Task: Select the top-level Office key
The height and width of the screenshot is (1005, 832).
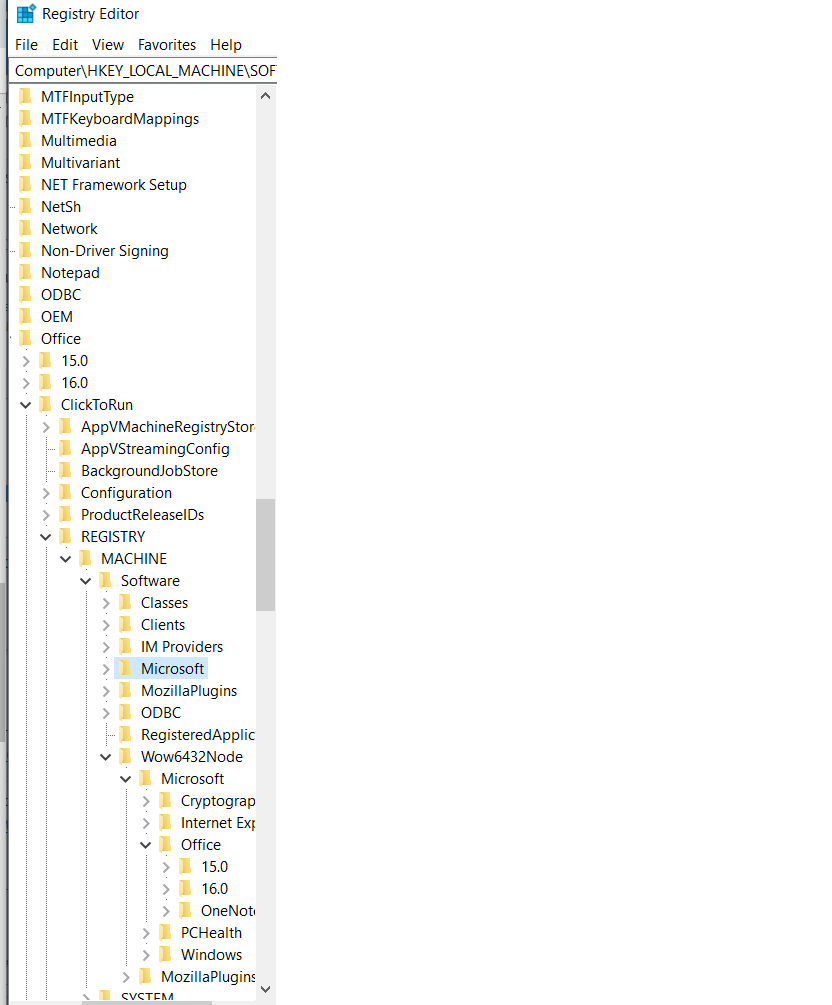Action: [x=61, y=338]
